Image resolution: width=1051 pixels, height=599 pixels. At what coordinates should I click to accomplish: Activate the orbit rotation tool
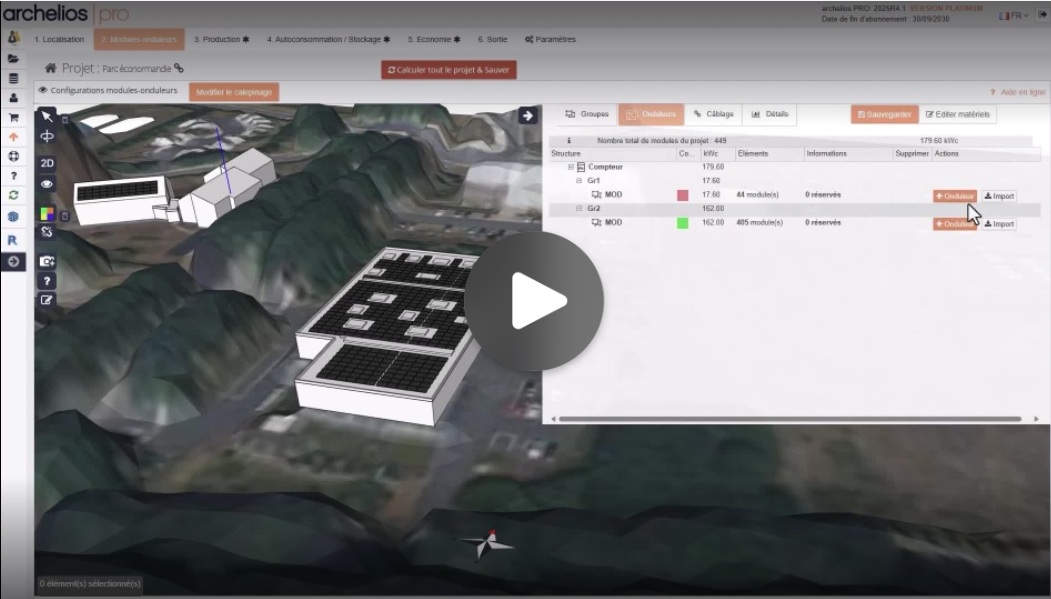[x=47, y=137]
